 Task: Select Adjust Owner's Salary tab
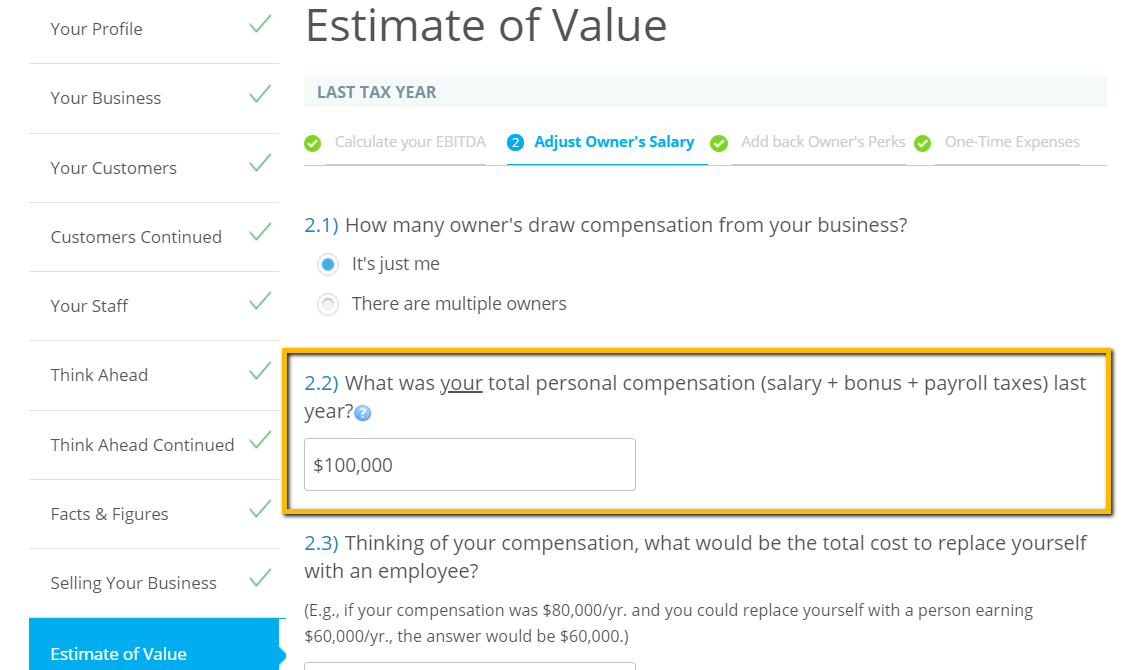pos(614,142)
